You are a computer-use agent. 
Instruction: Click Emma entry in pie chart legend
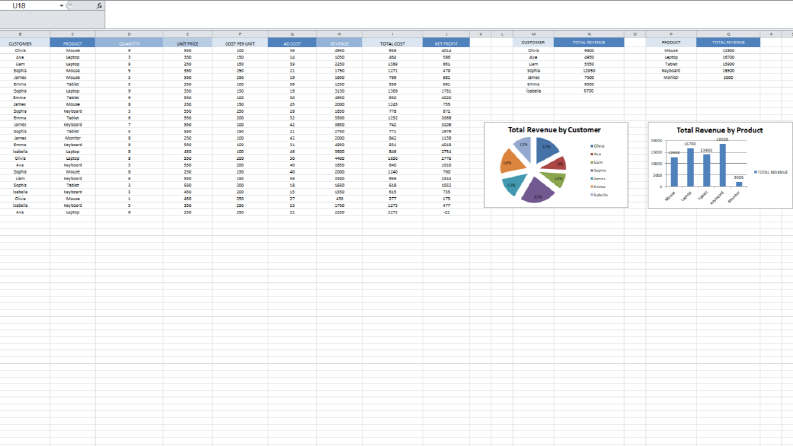coord(597,187)
